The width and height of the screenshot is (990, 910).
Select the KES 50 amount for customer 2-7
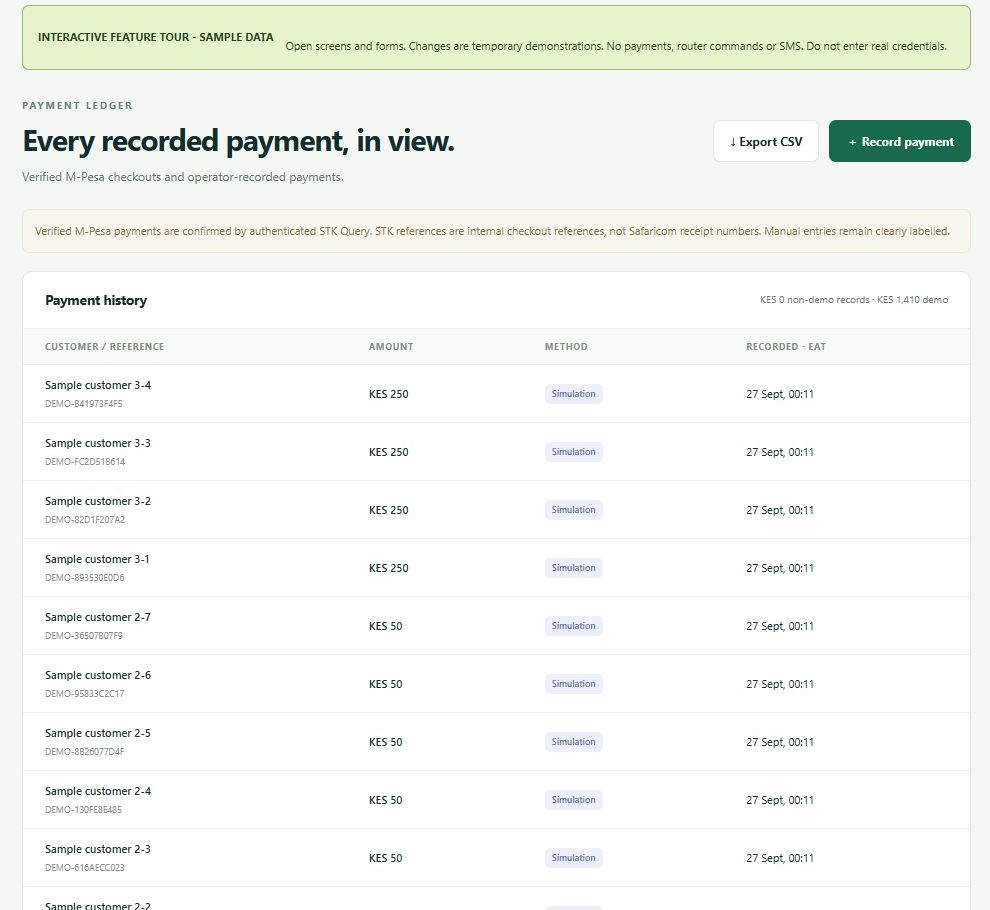385,626
